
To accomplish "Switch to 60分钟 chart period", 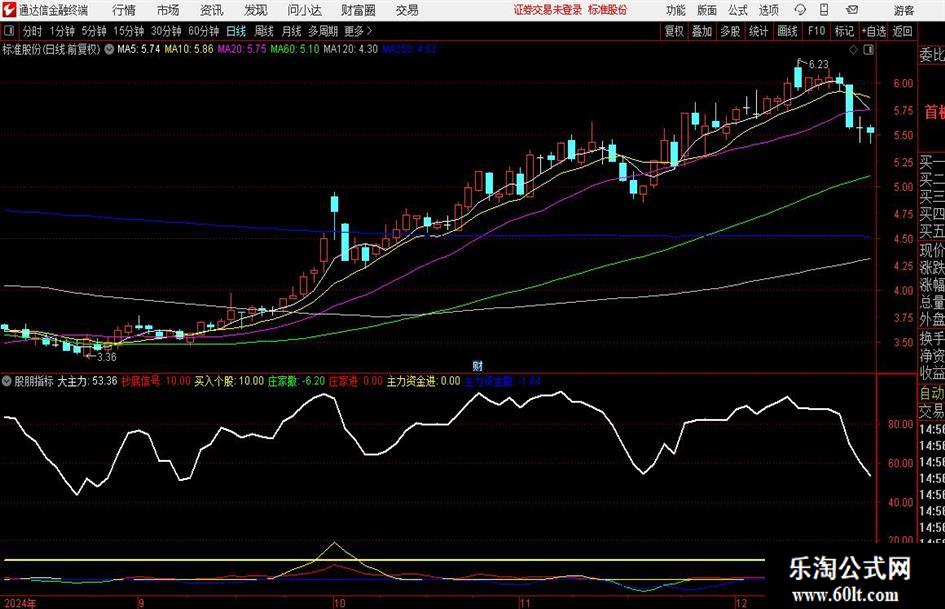I will [x=204, y=31].
